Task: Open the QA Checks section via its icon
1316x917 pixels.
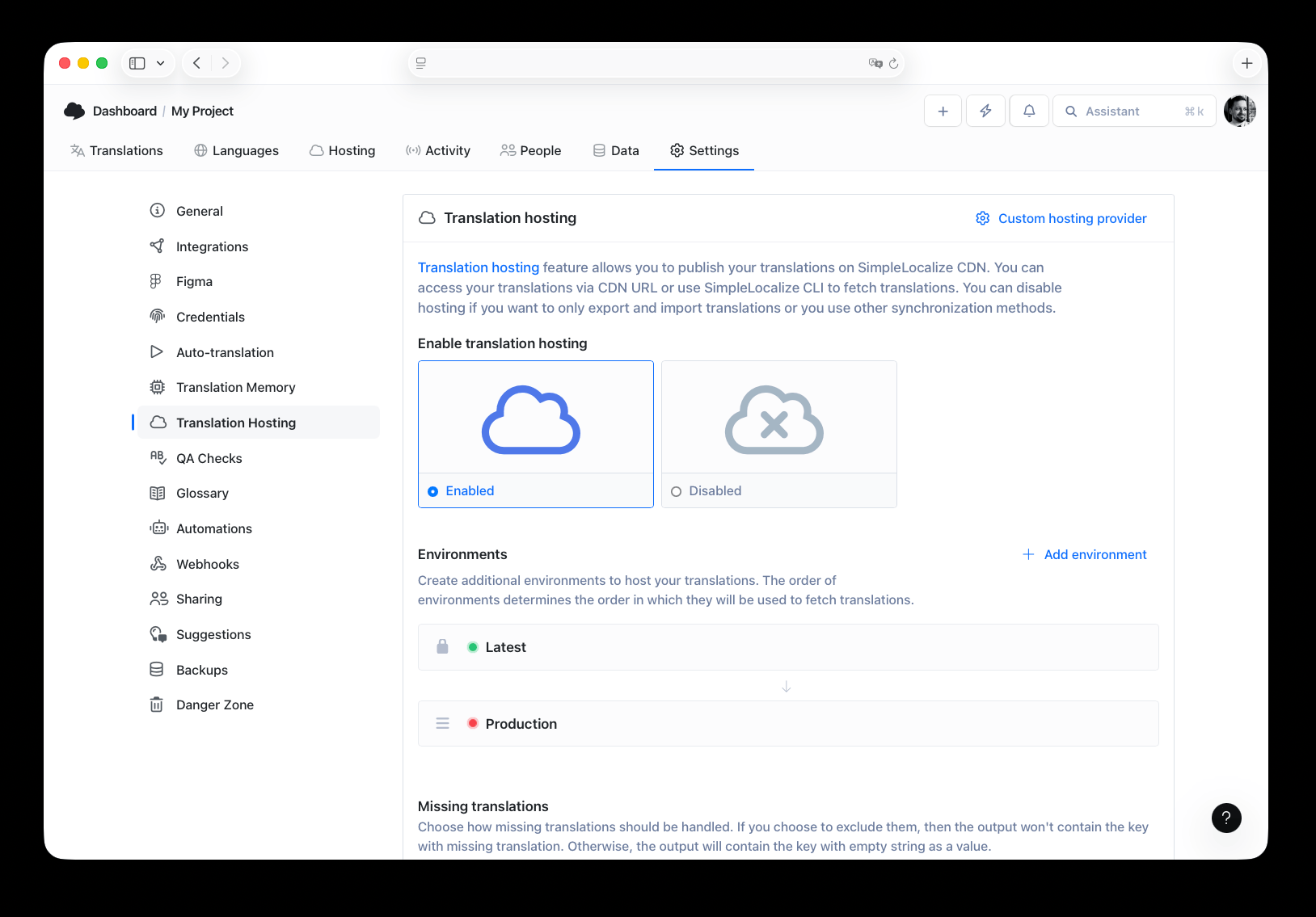Action: [158, 458]
